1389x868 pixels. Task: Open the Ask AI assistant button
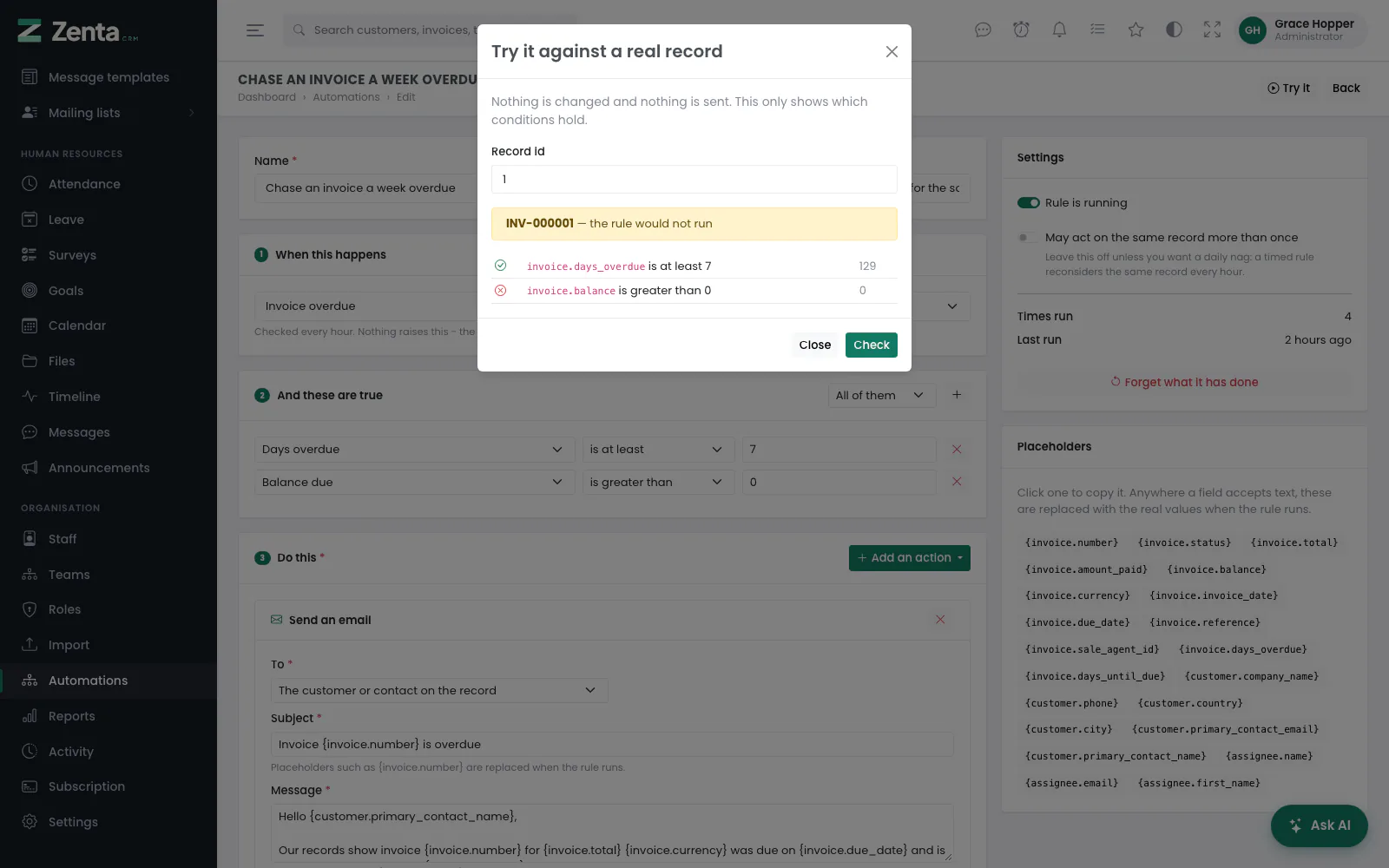pyautogui.click(x=1319, y=825)
